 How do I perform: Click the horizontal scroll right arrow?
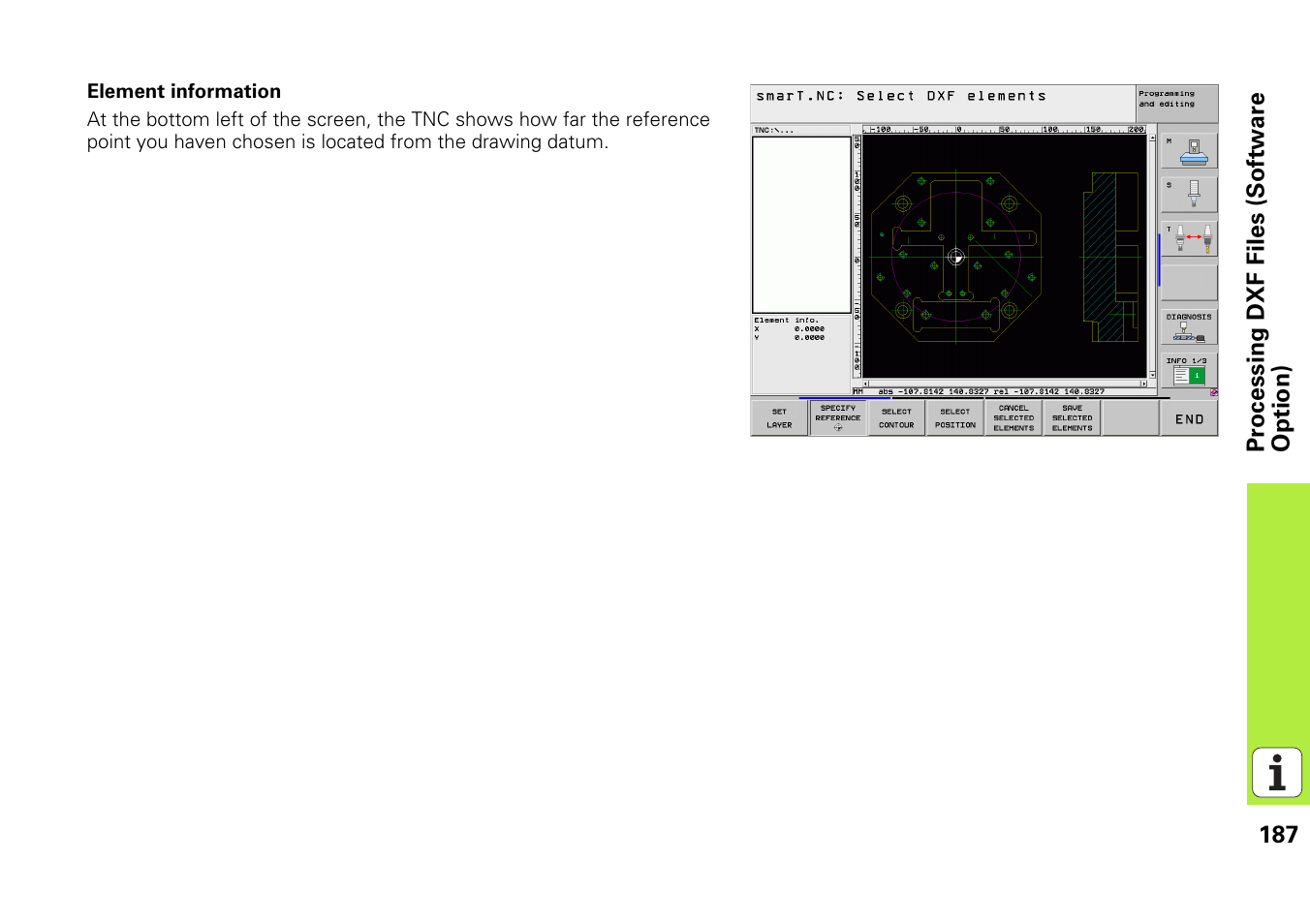point(1143,384)
